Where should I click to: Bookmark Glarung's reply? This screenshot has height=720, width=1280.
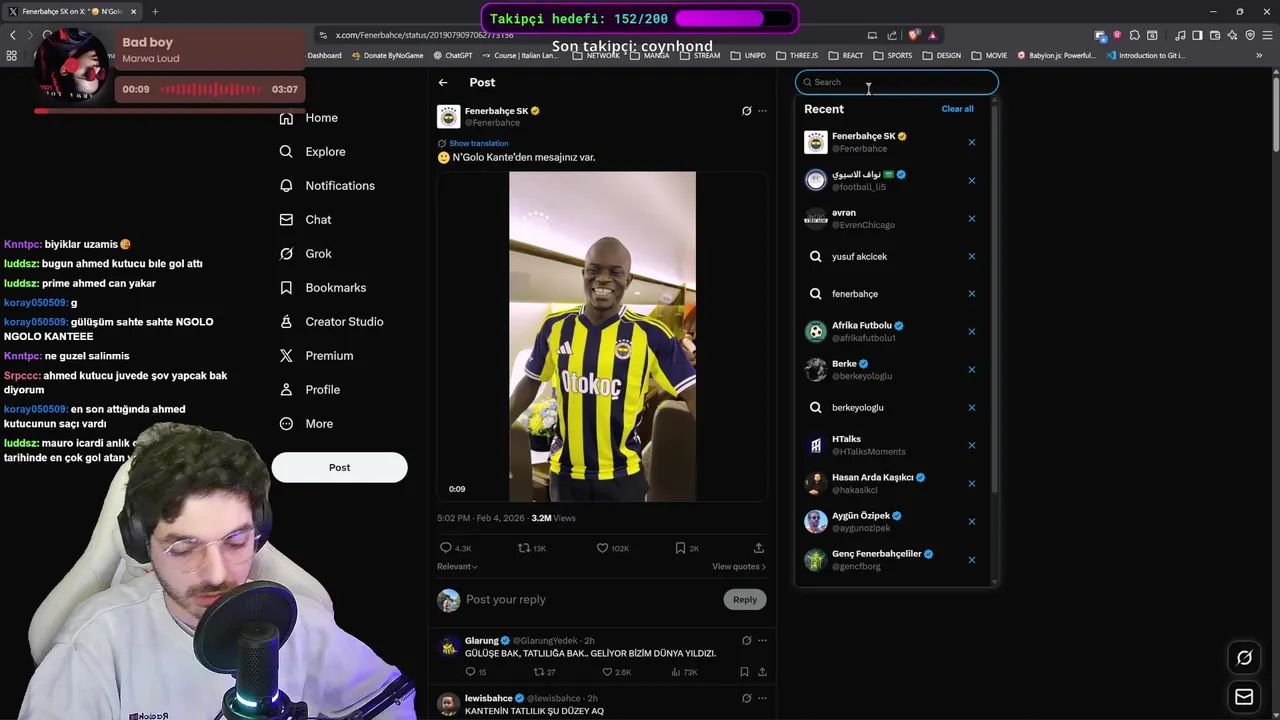744,672
